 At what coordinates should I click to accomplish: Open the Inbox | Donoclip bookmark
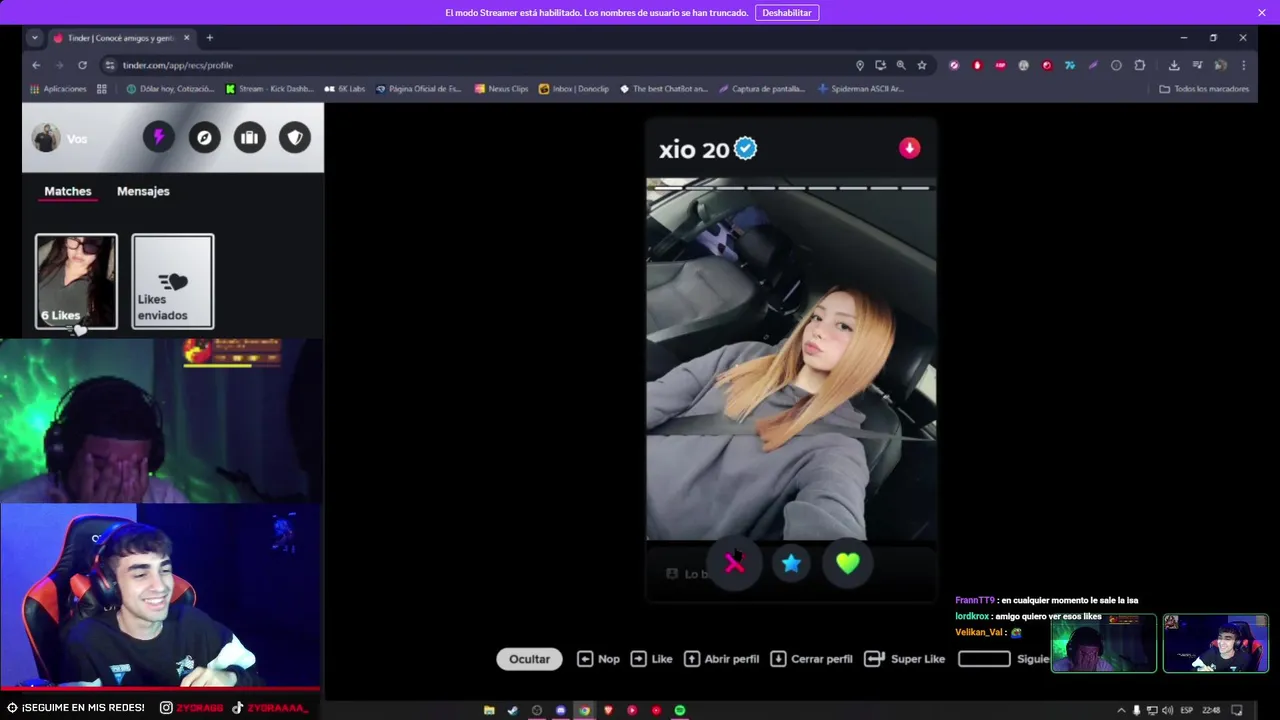574,89
